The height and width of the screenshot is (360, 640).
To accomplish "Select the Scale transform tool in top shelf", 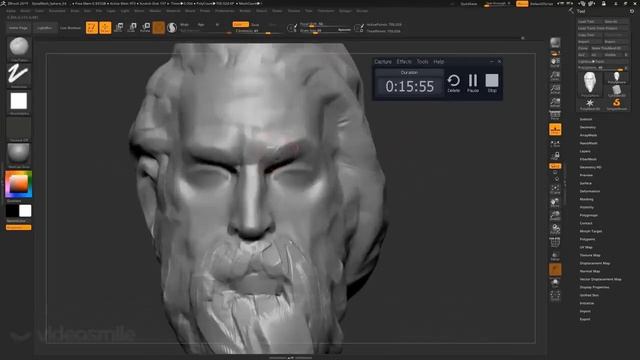I will point(132,28).
